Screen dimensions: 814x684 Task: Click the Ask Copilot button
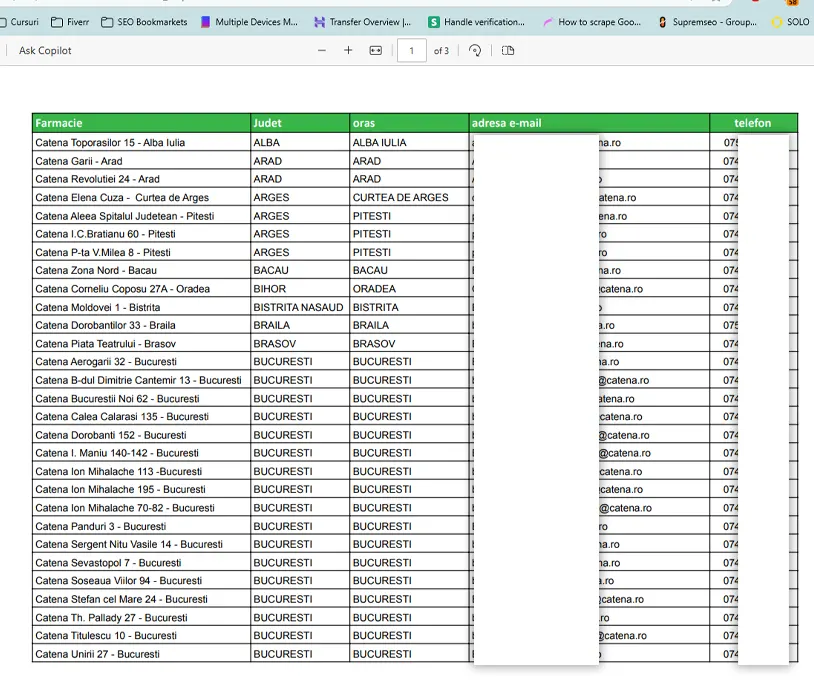(45, 50)
